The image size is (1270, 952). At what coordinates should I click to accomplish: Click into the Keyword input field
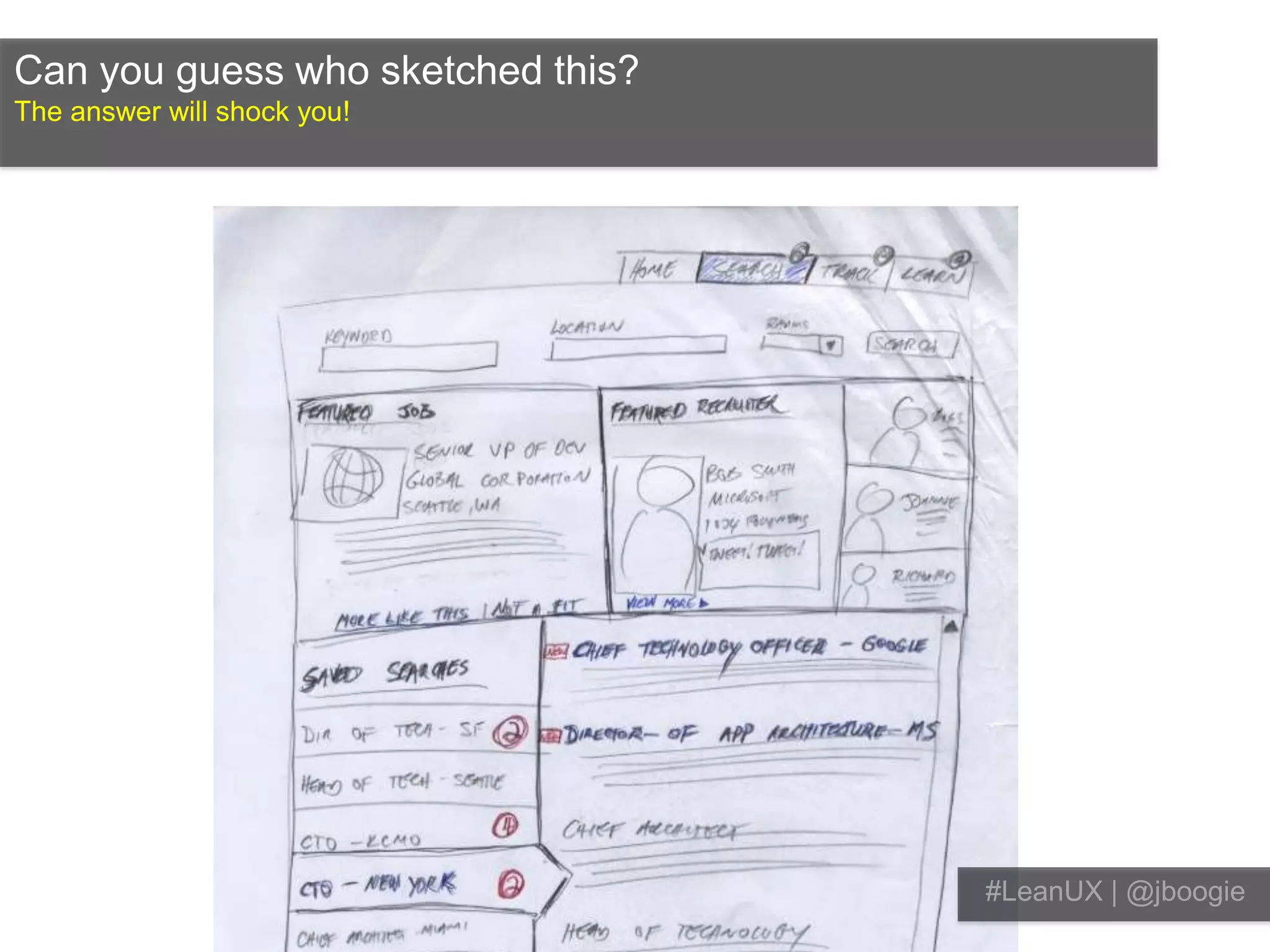pyautogui.click(x=409, y=356)
